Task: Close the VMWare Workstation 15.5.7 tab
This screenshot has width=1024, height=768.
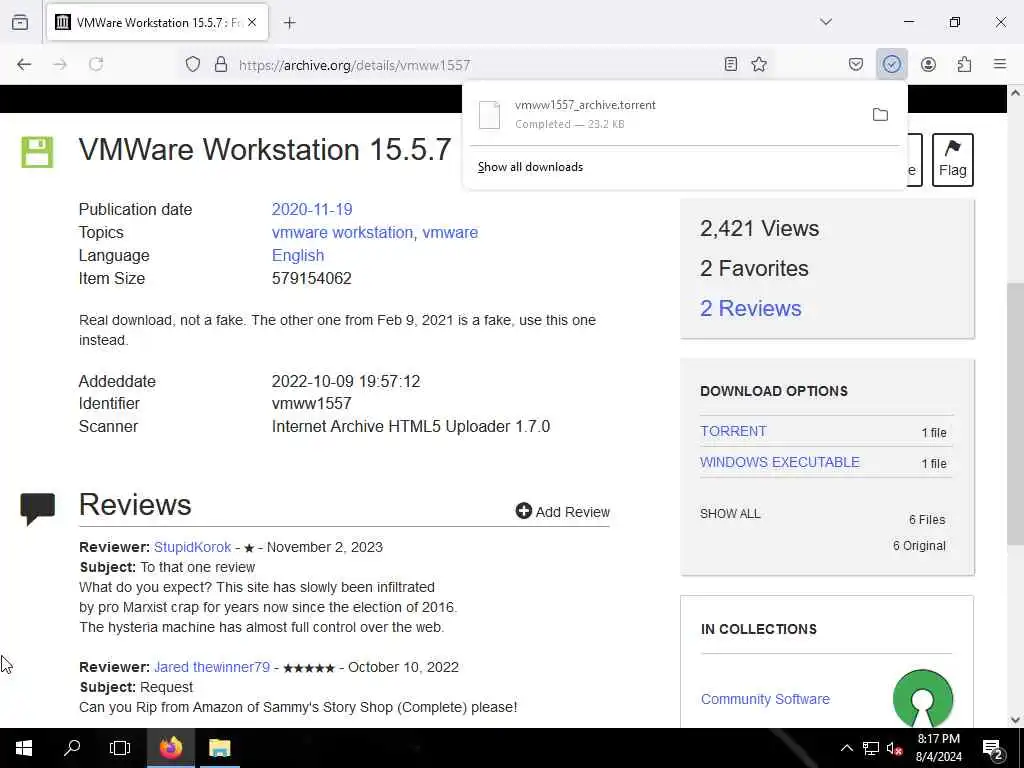Action: point(252,22)
